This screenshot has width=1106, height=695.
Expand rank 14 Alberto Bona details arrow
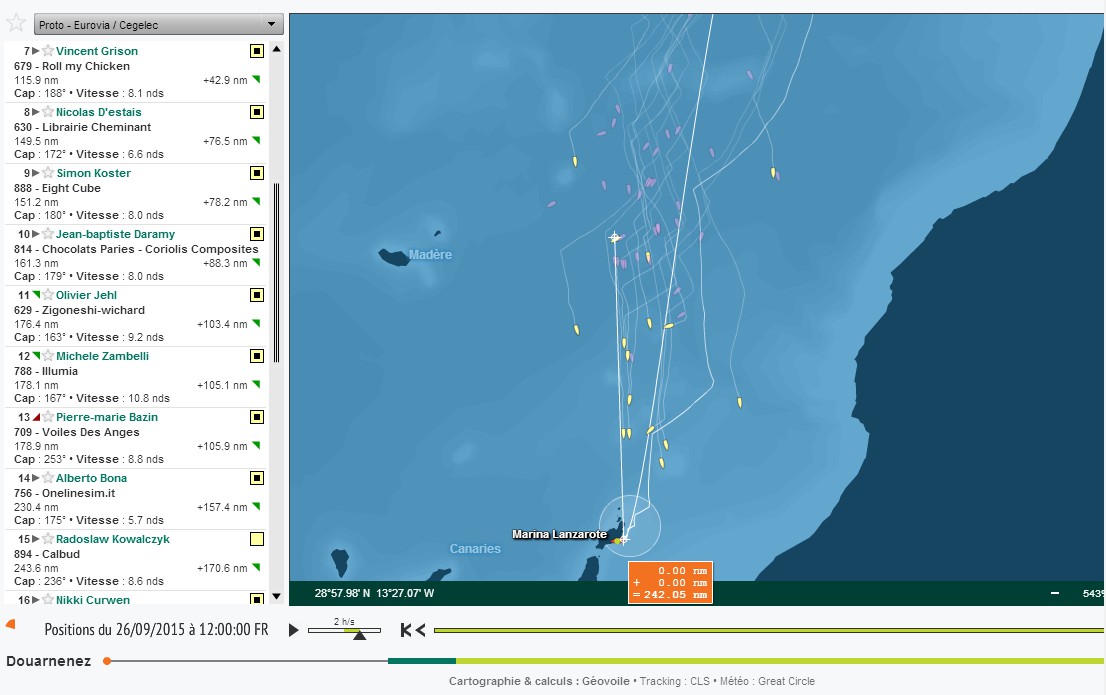[36, 478]
